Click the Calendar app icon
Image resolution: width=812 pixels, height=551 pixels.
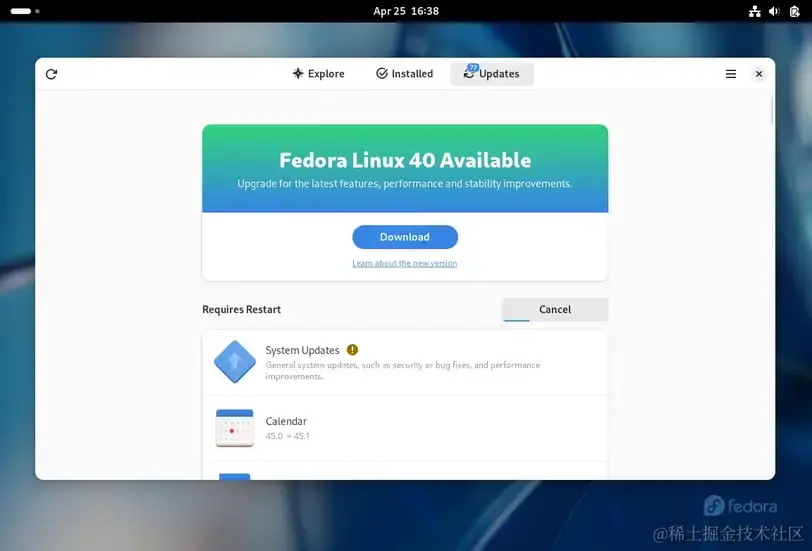tap(235, 428)
